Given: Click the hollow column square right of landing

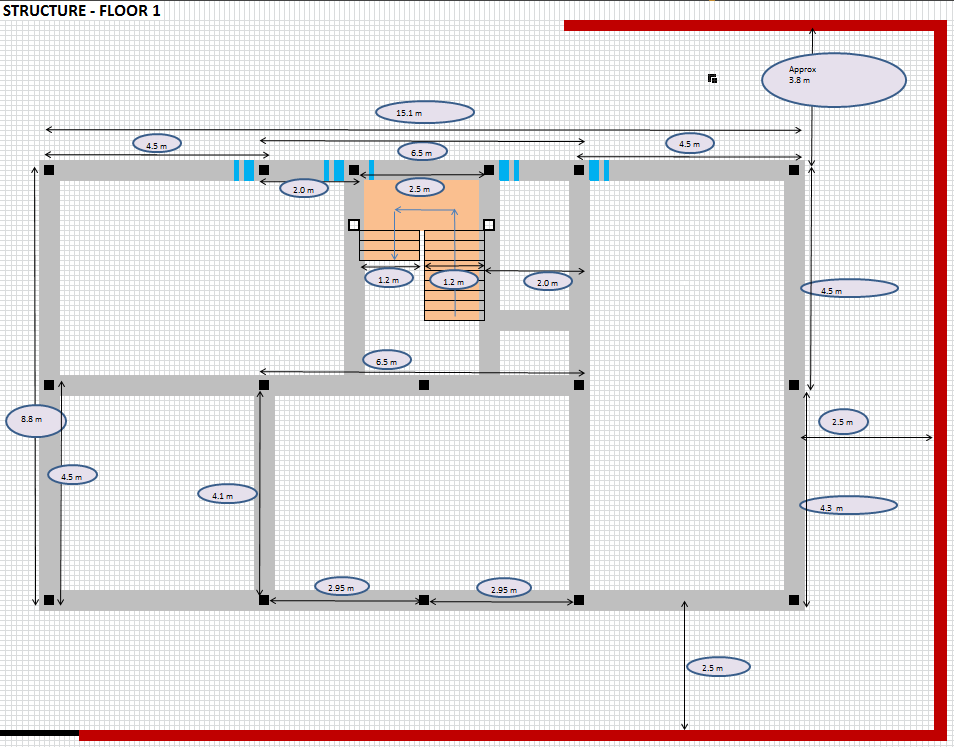Looking at the screenshot, I should pos(489,225).
